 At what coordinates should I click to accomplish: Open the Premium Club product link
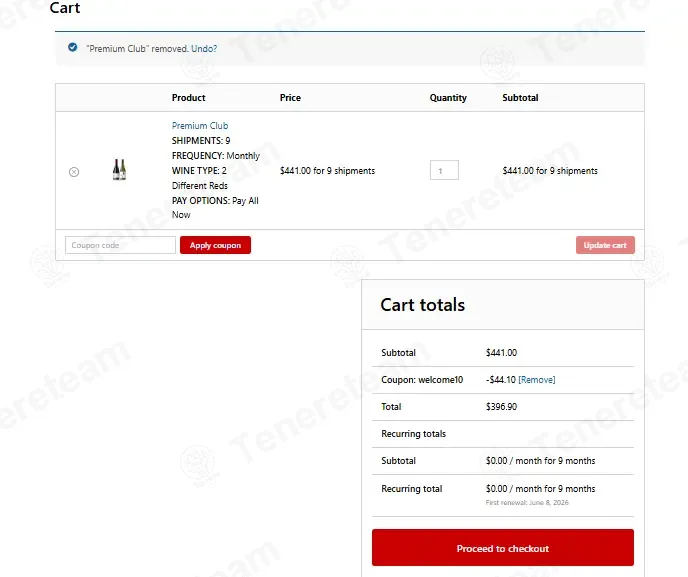[200, 125]
